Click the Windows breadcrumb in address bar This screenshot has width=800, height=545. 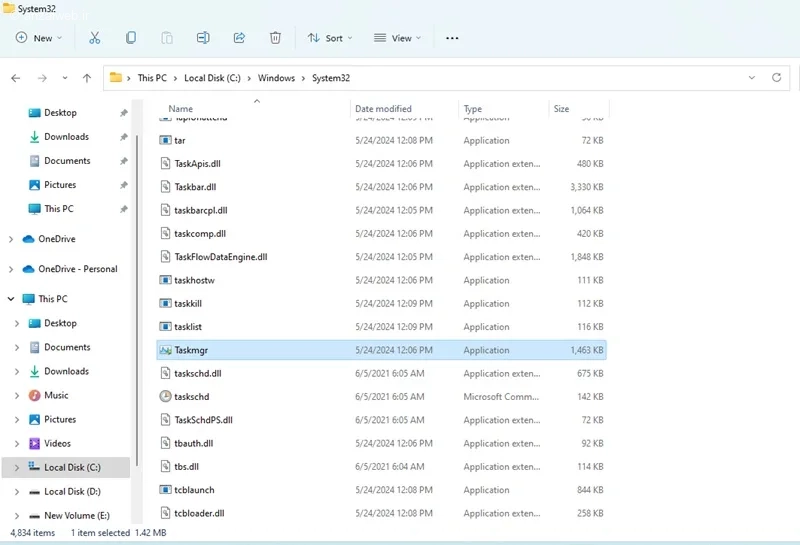tap(276, 78)
